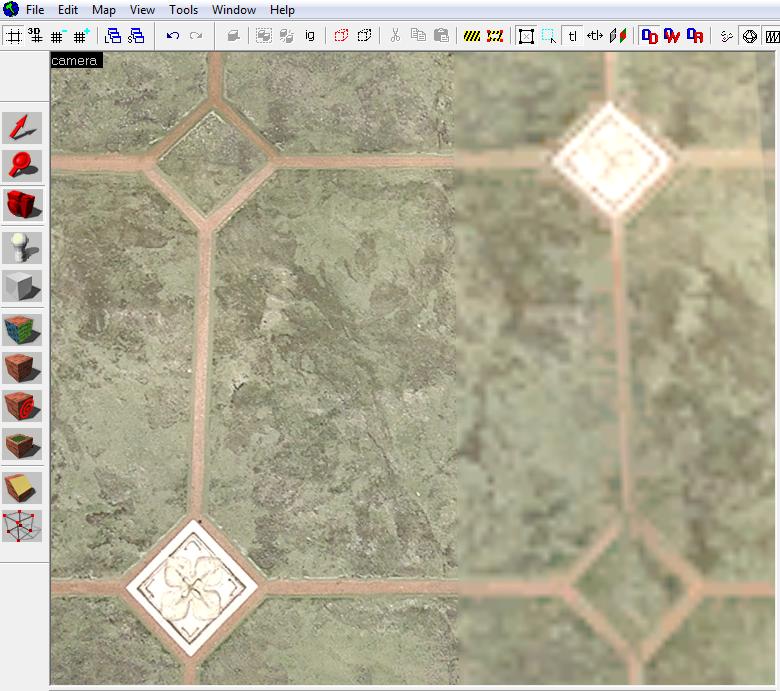Select the red arrow Selection tool
The width and height of the screenshot is (780, 691).
[x=22, y=127]
